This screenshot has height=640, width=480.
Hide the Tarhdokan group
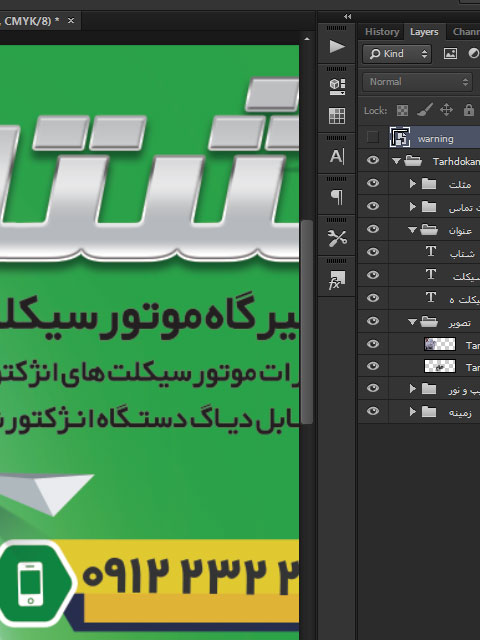[x=373, y=160]
